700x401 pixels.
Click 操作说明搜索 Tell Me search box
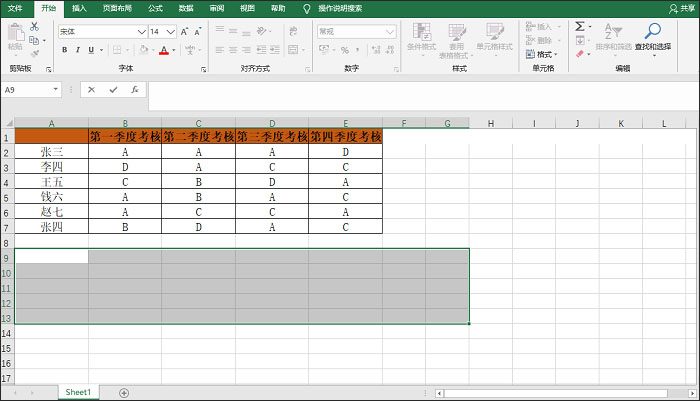click(x=340, y=8)
